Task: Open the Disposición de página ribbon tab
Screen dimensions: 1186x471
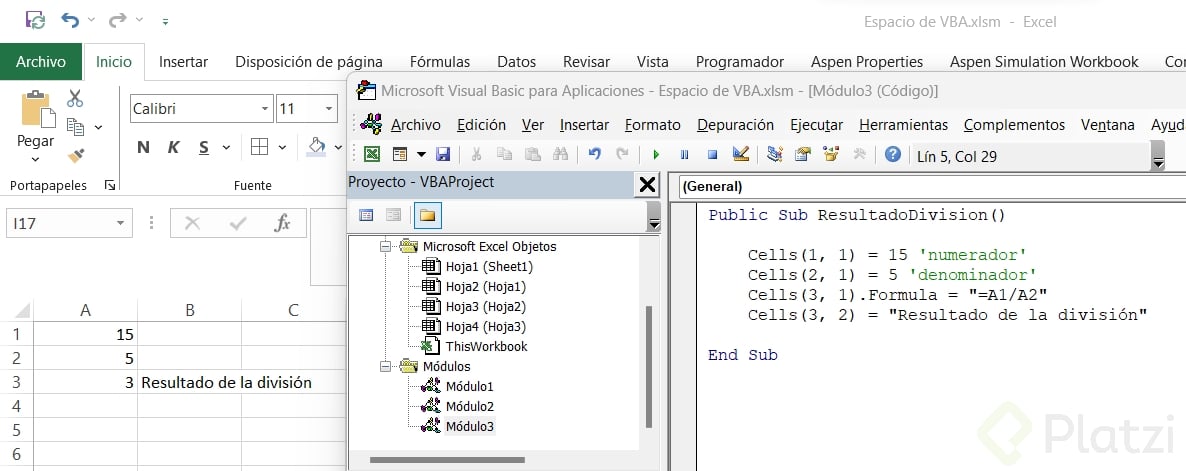Action: [309, 62]
